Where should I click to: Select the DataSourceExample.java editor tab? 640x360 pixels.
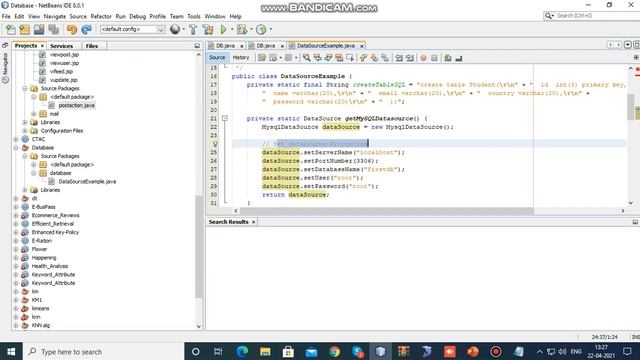point(326,46)
